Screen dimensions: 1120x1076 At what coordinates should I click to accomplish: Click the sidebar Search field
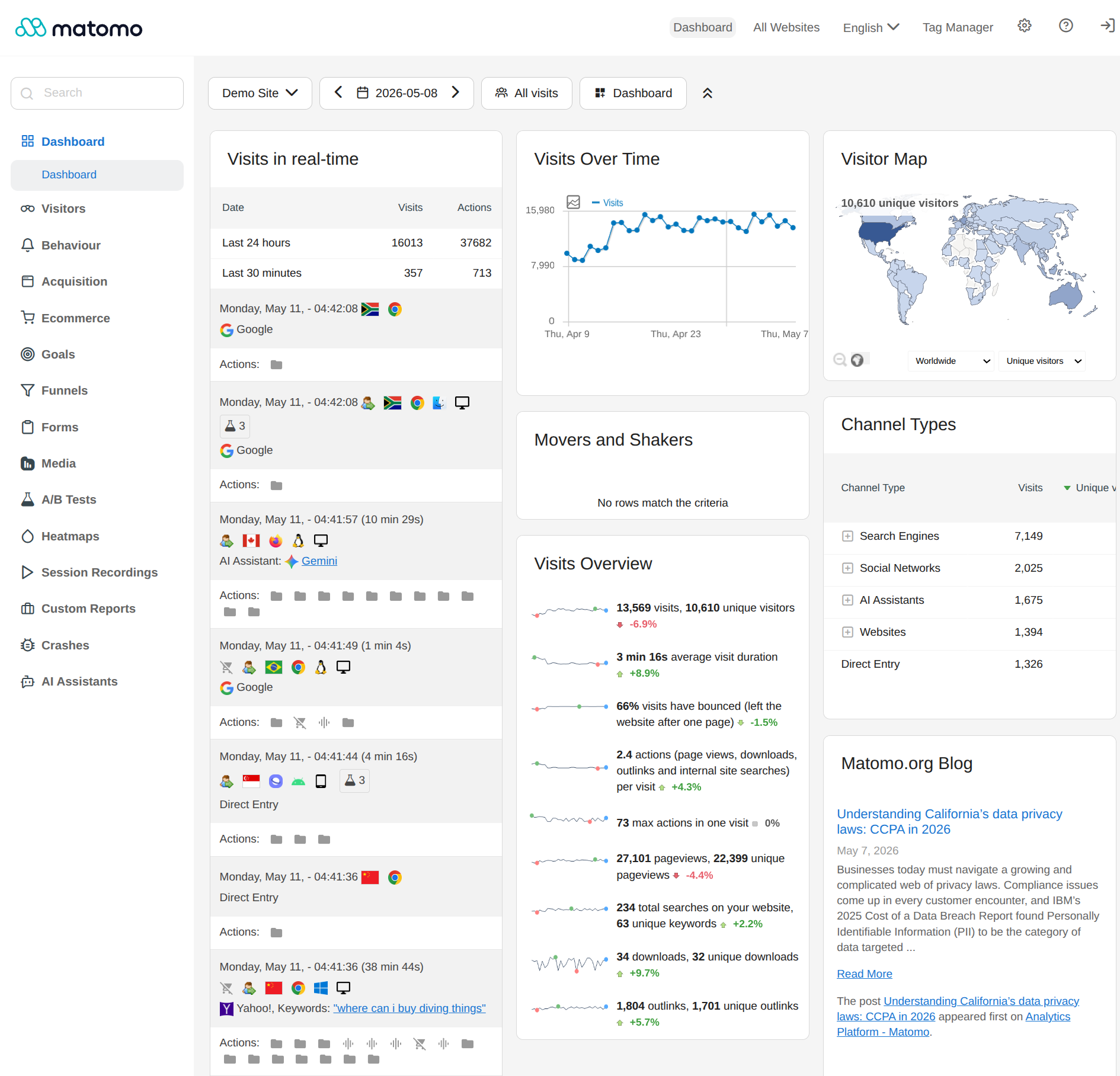pos(97,93)
